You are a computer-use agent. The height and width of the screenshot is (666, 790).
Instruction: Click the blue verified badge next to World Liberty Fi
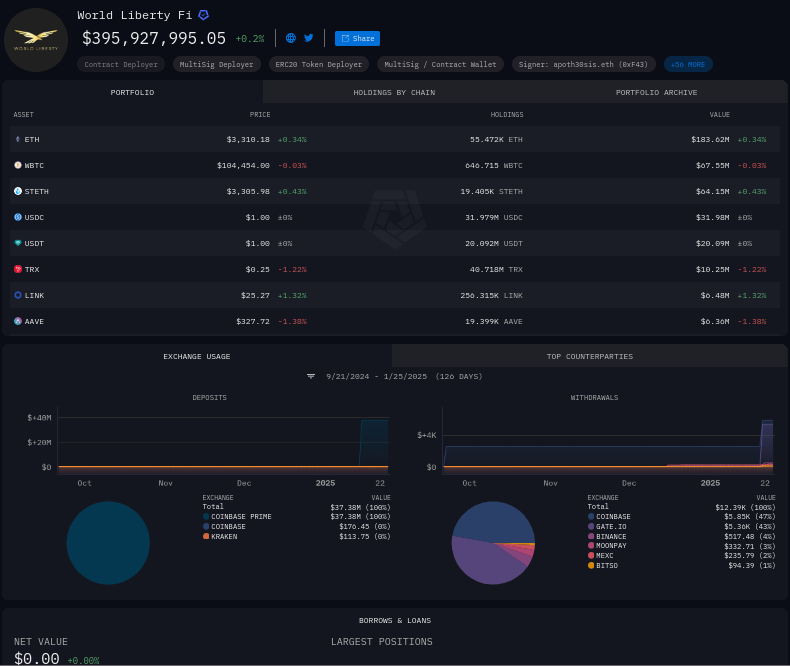pyautogui.click(x=204, y=15)
